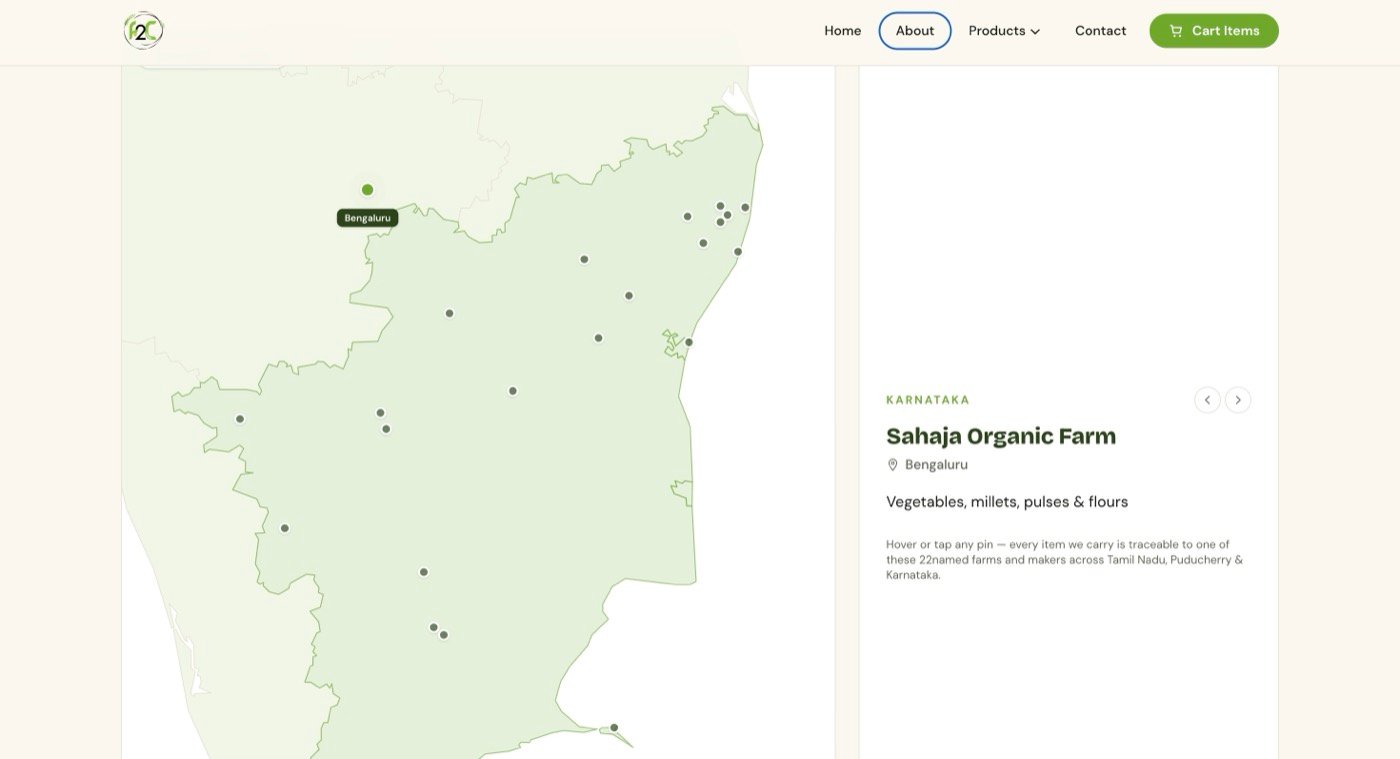Image resolution: width=1400 pixels, height=759 pixels.
Task: Click the location marker icon beside Bengaluru
Action: [x=893, y=465]
